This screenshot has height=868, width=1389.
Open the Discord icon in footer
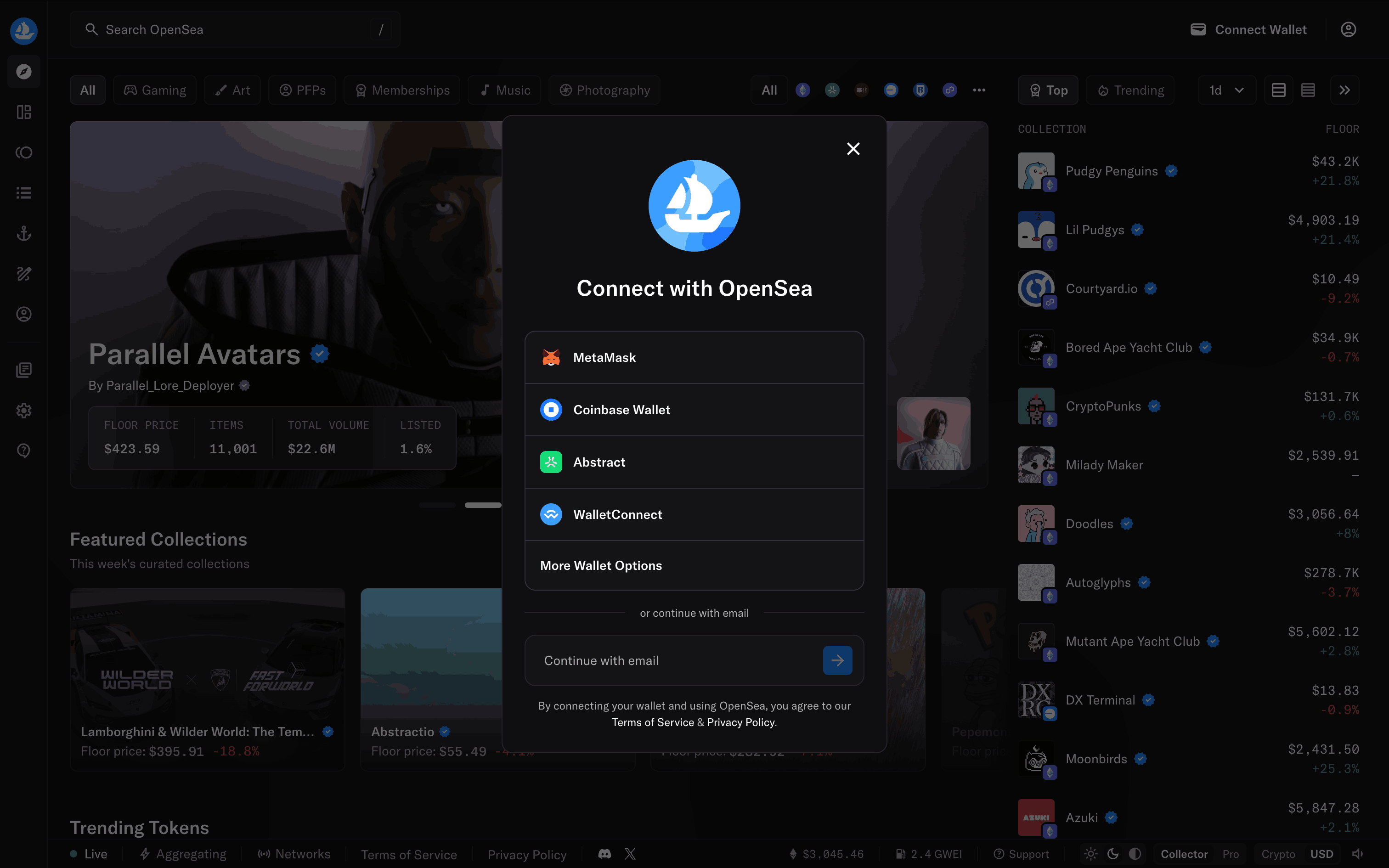click(604, 854)
